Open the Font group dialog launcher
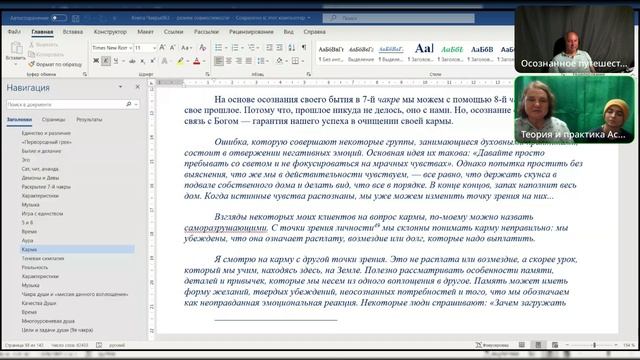The image size is (640, 360). coord(207,74)
